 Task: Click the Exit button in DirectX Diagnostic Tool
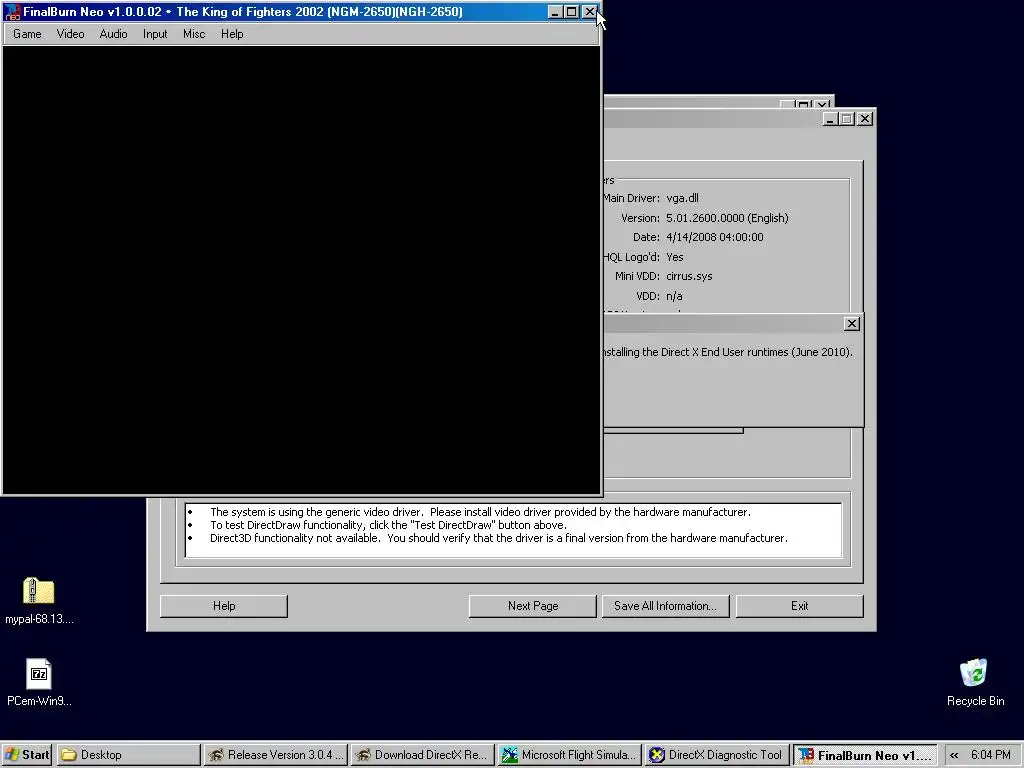pos(799,606)
